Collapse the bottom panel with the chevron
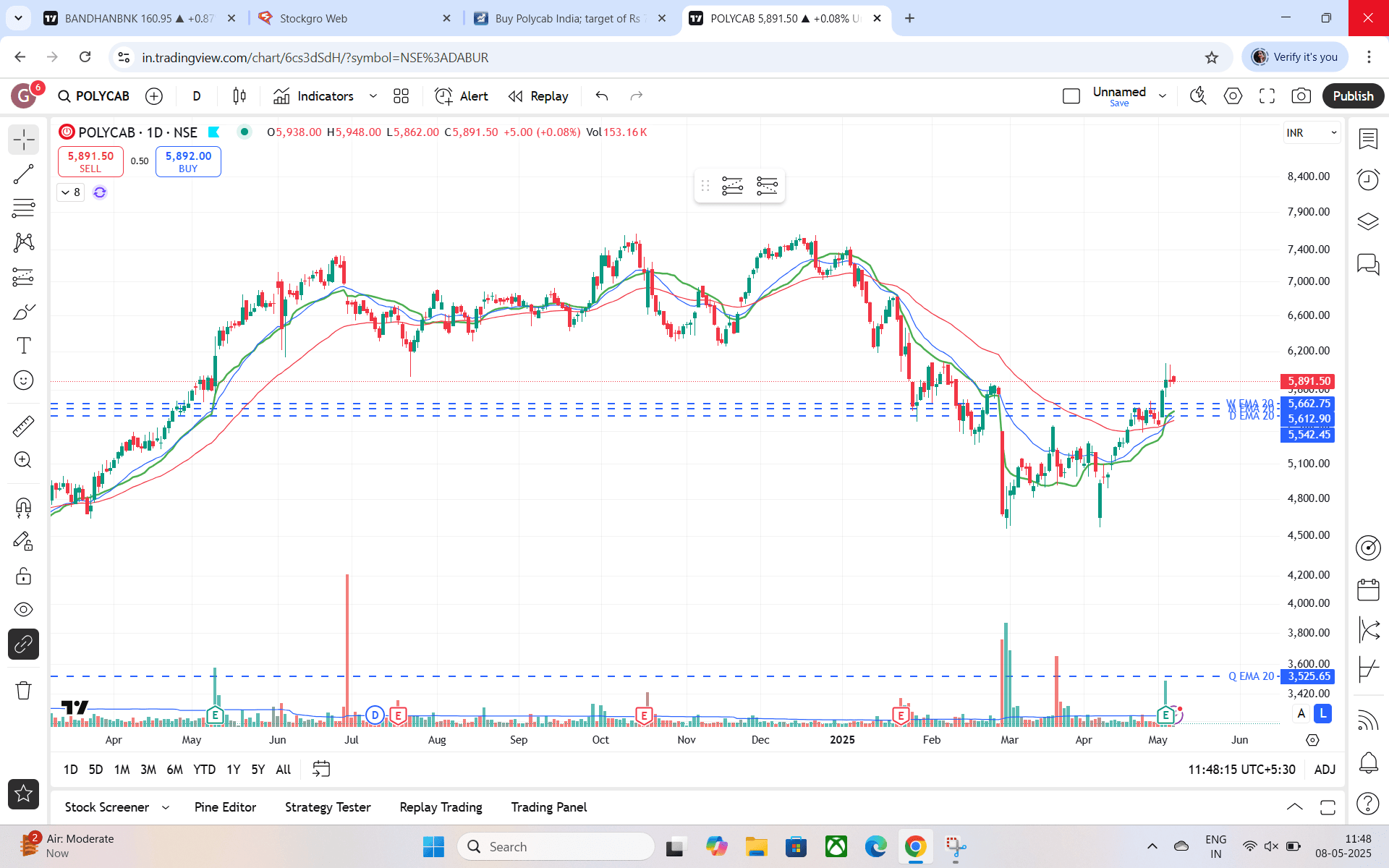The image size is (1389, 868). [1295, 807]
